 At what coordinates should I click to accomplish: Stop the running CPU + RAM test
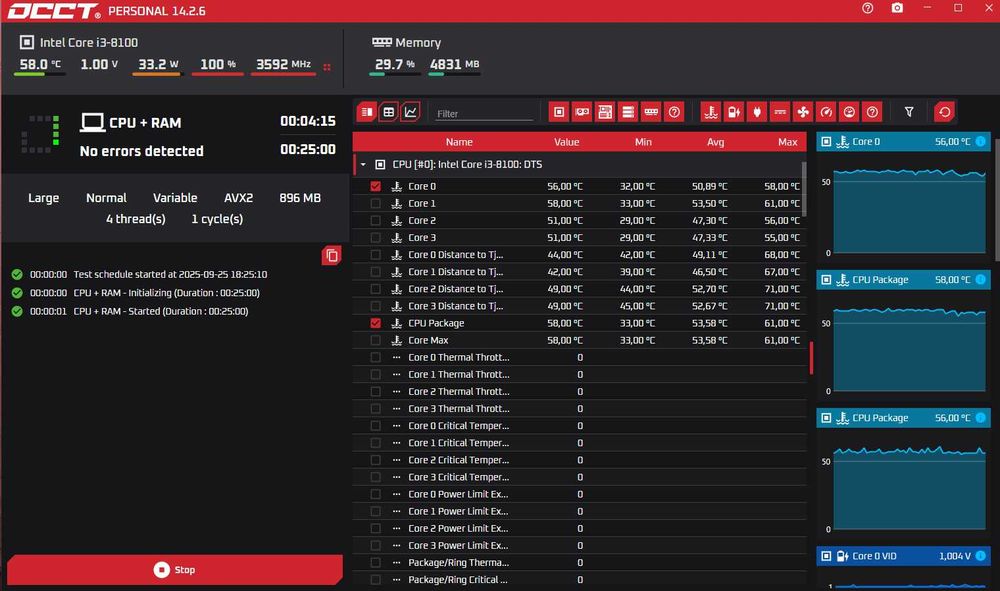175,569
